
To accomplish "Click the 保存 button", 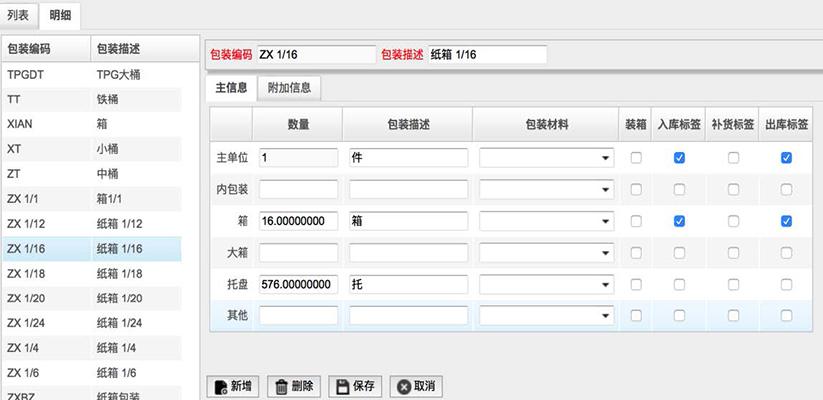I will coord(355,387).
